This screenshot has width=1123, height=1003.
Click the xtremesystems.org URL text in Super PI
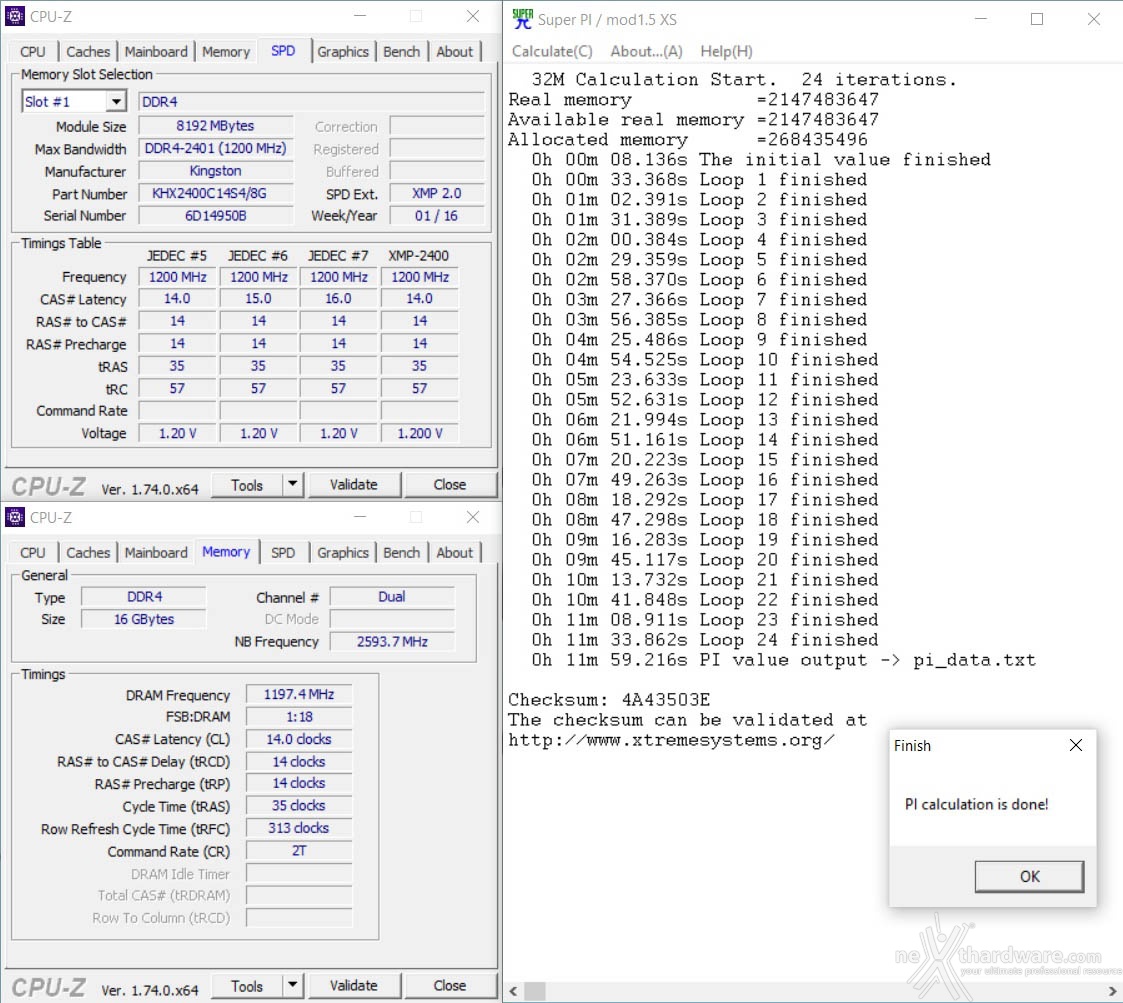click(x=671, y=740)
